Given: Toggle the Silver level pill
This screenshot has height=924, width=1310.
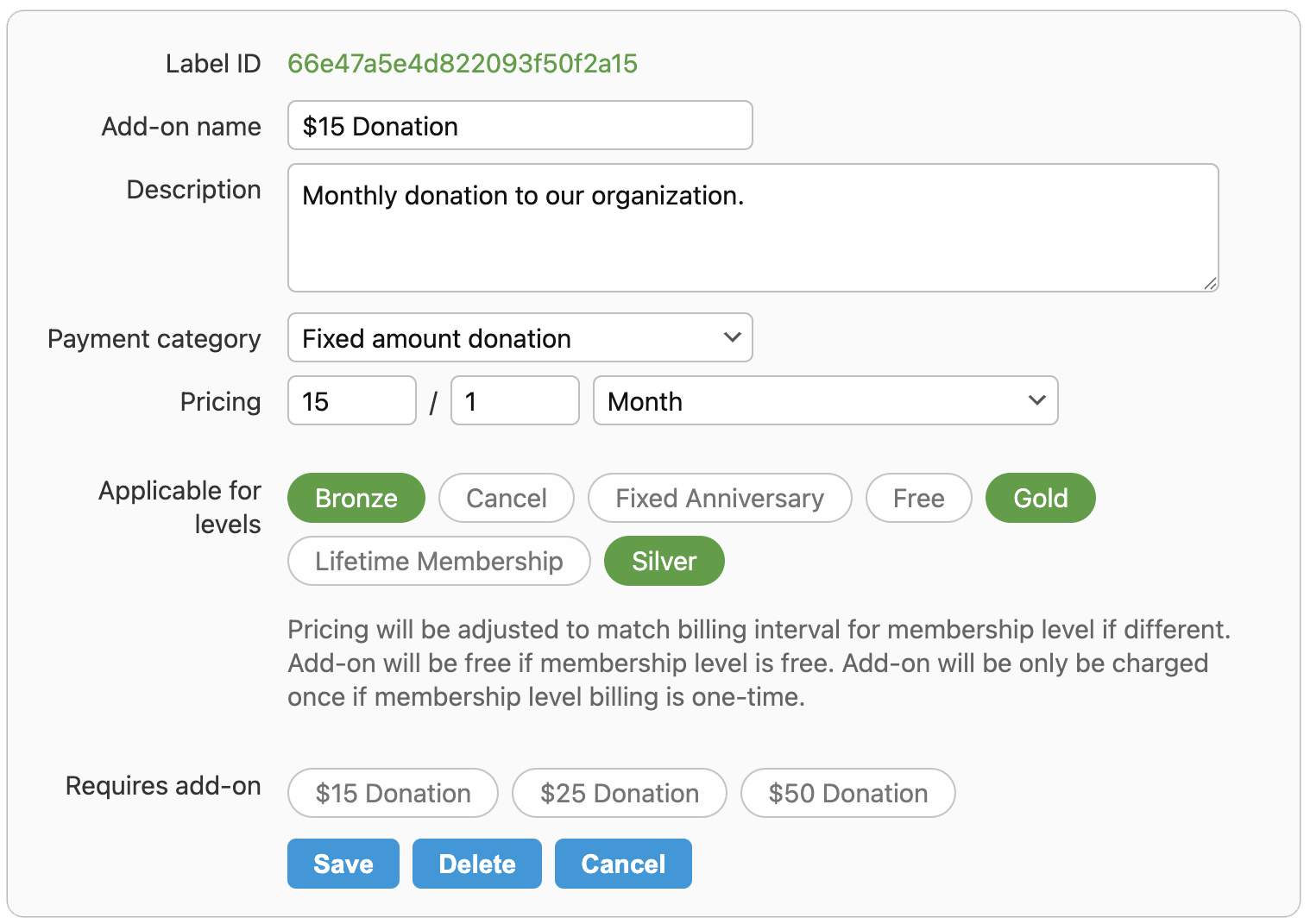Looking at the screenshot, I should (x=664, y=561).
